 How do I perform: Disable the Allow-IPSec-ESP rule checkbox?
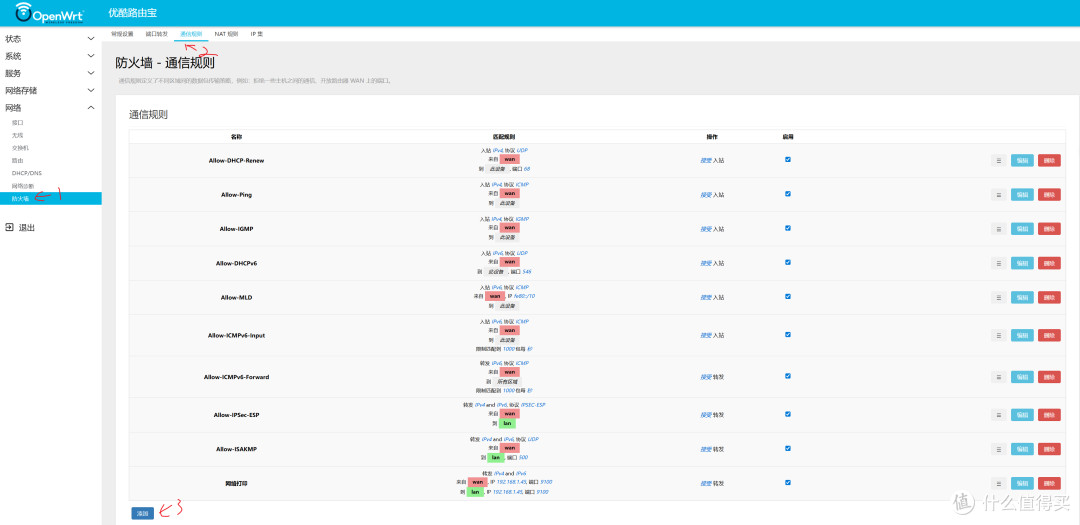[788, 413]
